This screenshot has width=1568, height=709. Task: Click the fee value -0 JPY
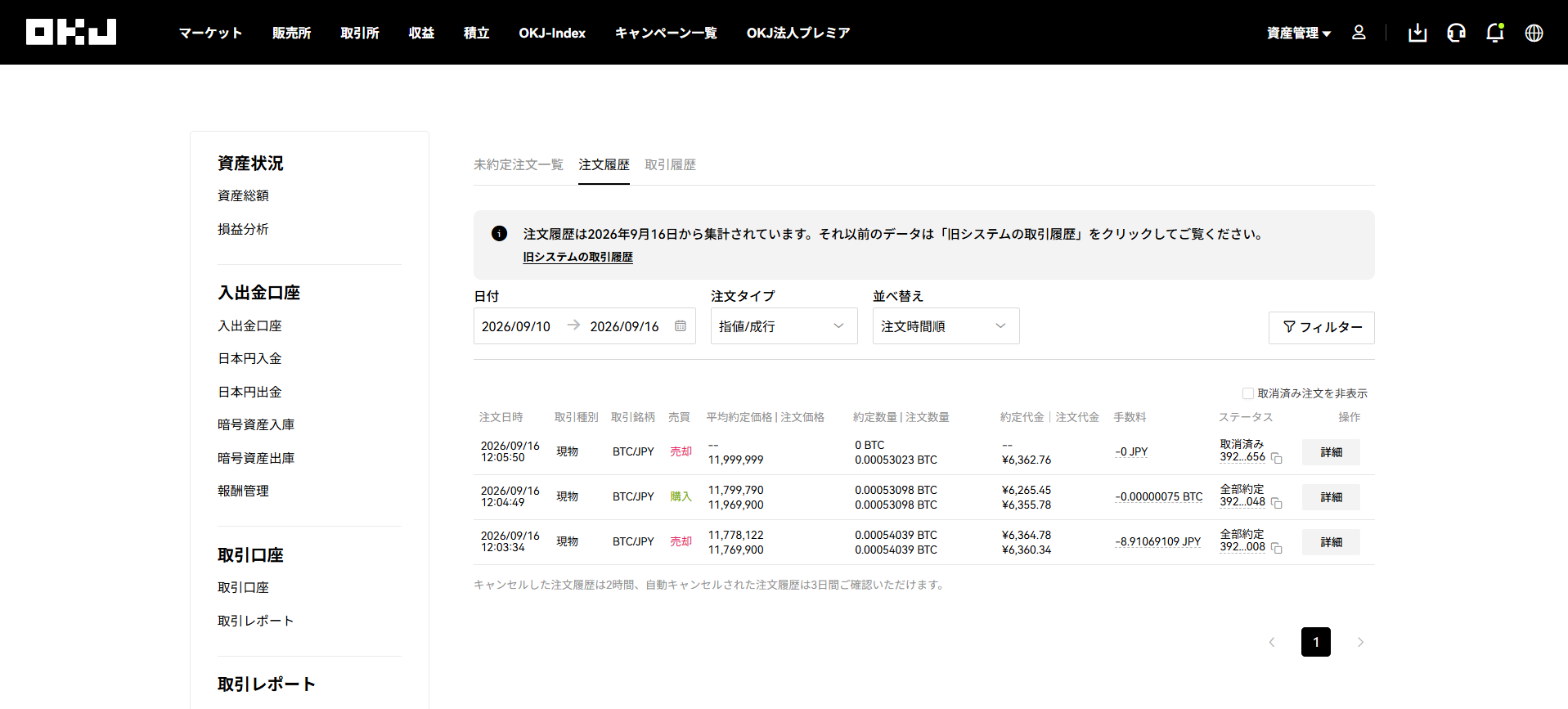1131,451
